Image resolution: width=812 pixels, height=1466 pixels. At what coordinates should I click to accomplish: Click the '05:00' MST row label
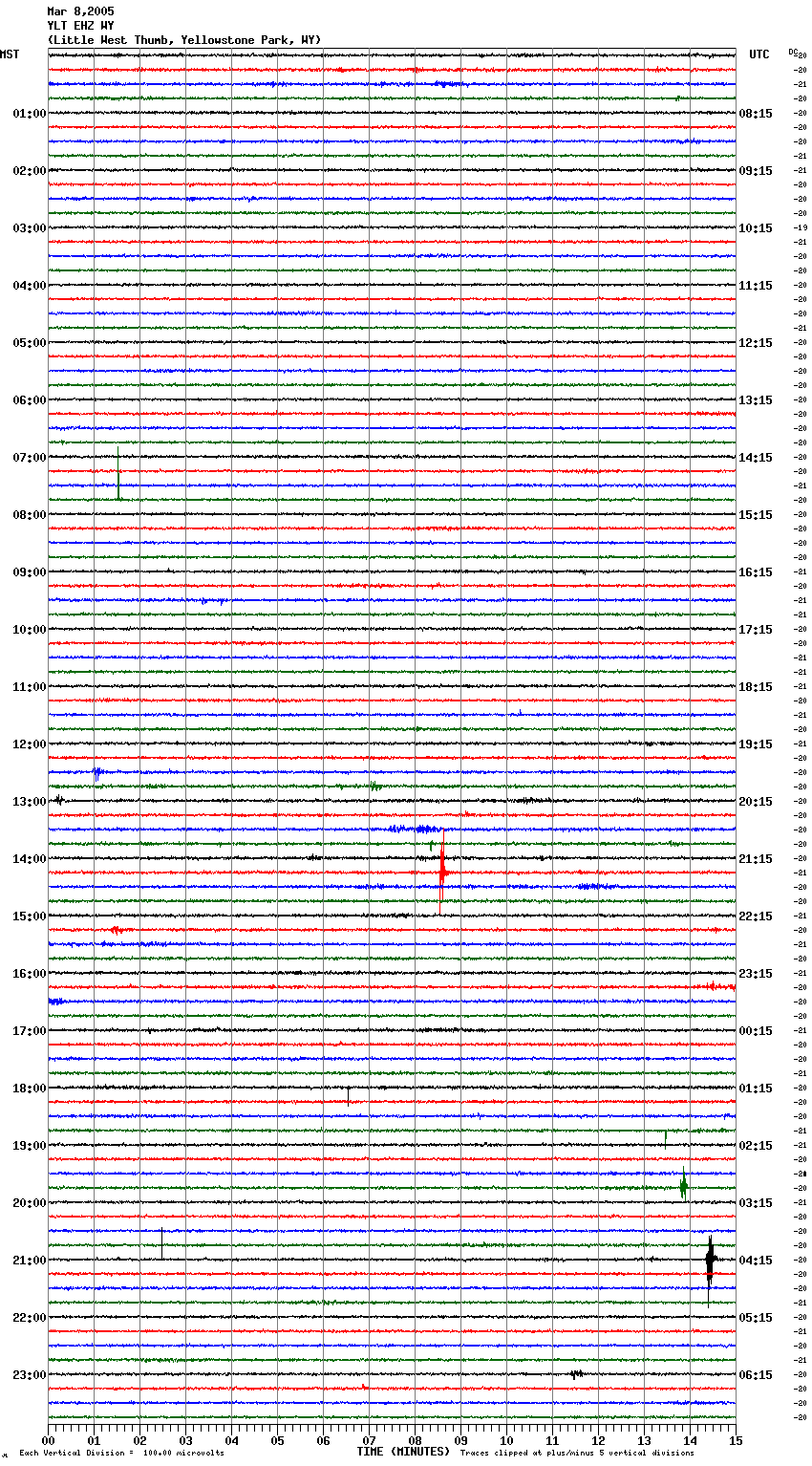click(30, 343)
